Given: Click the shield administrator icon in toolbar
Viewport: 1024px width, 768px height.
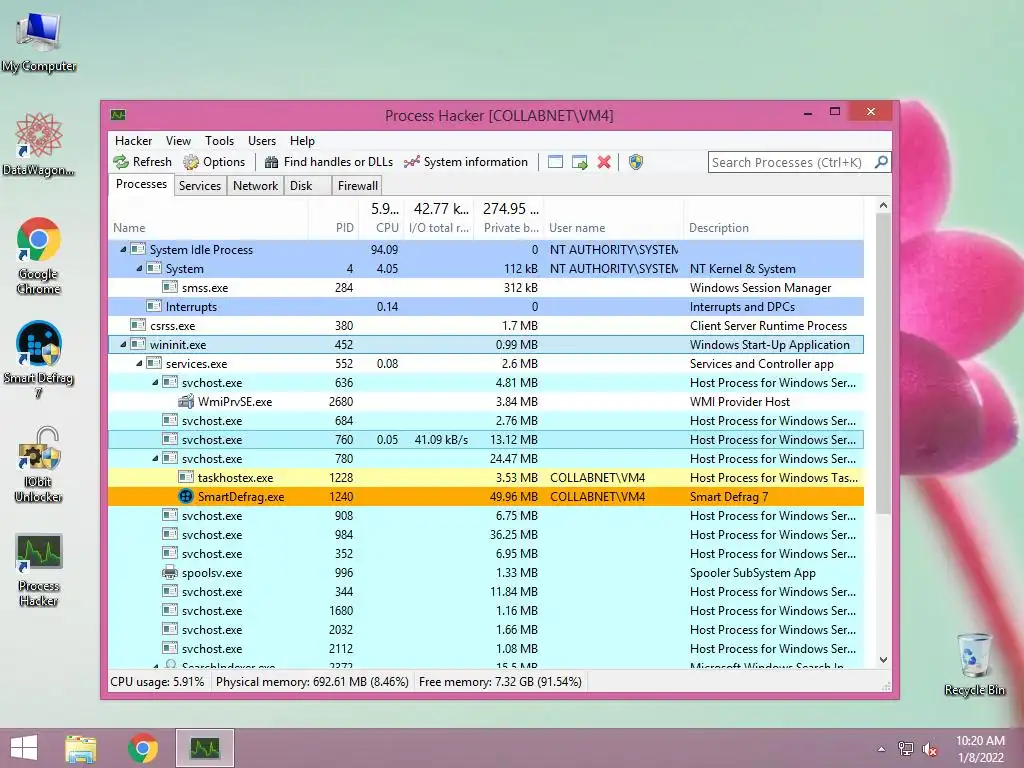Looking at the screenshot, I should 636,162.
